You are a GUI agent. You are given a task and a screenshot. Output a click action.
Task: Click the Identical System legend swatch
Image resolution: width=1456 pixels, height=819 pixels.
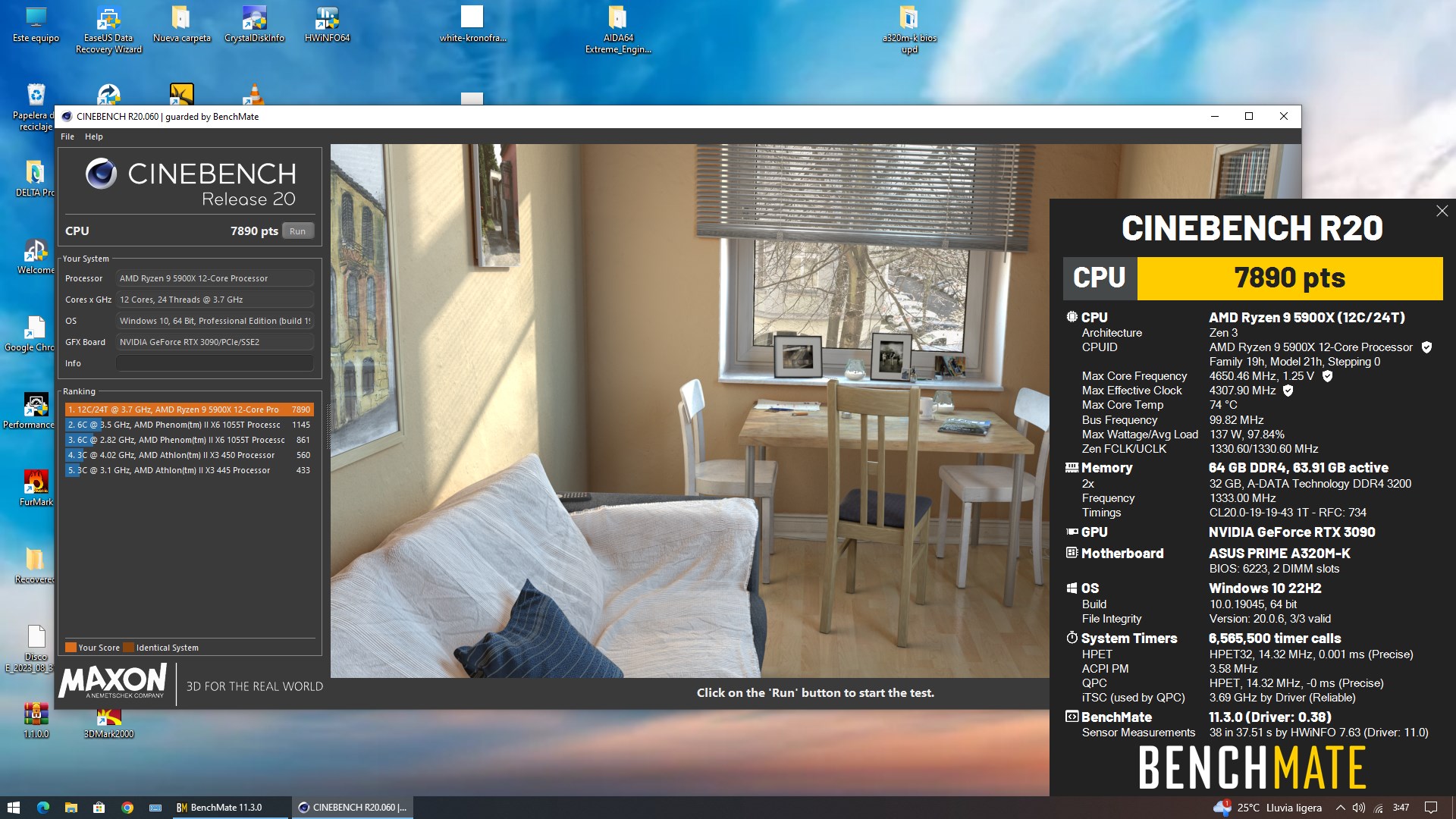pos(128,648)
